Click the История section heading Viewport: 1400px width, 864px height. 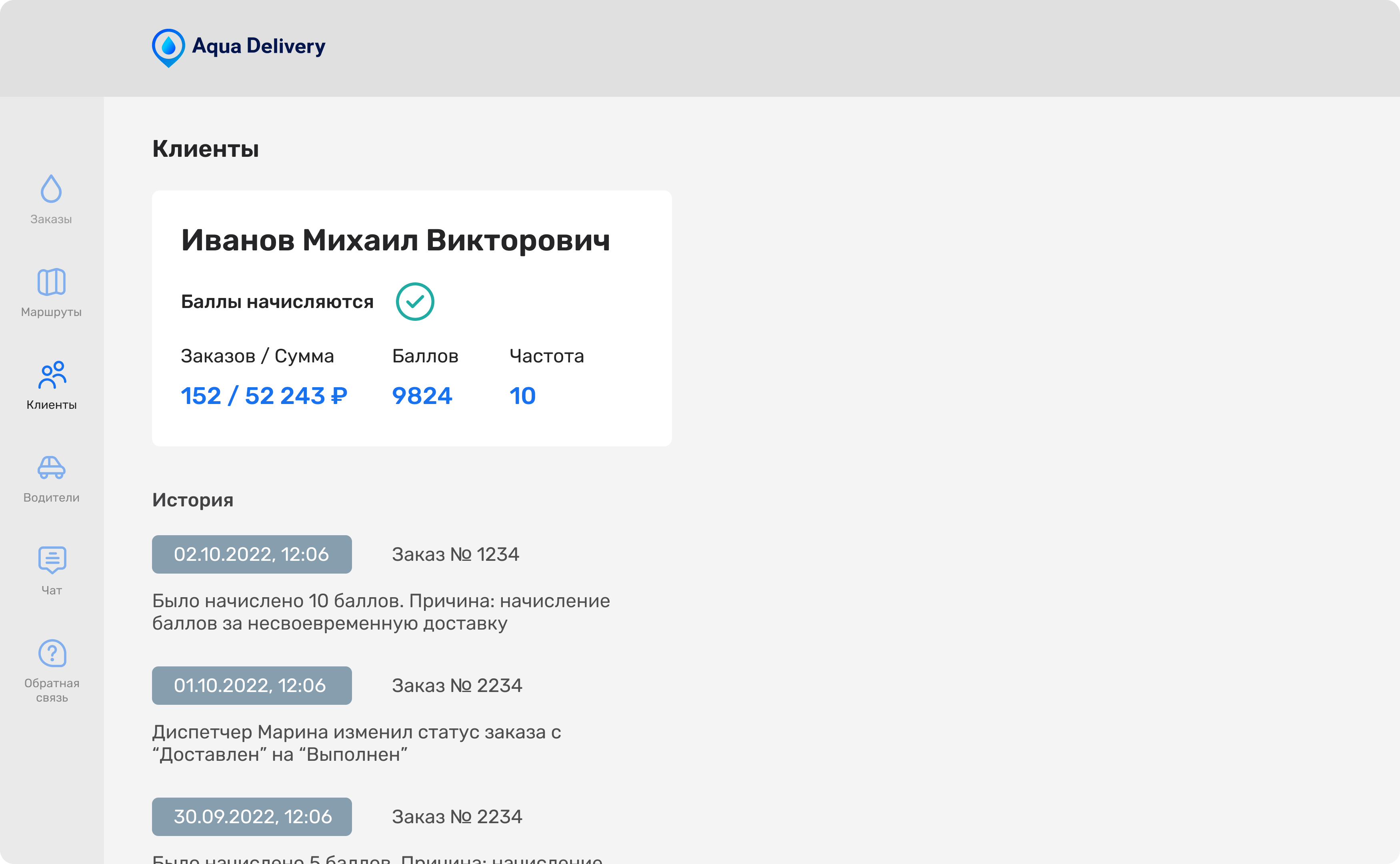[192, 500]
